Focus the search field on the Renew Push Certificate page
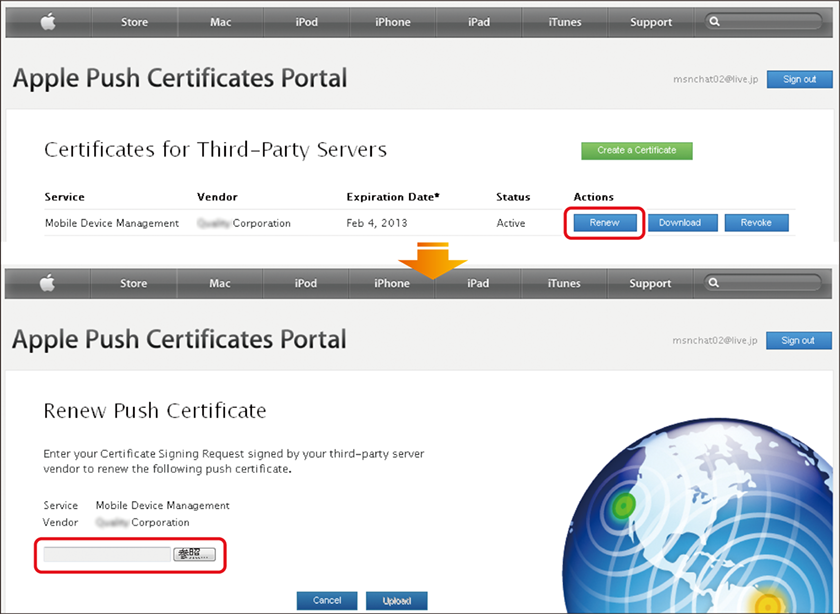 763,283
